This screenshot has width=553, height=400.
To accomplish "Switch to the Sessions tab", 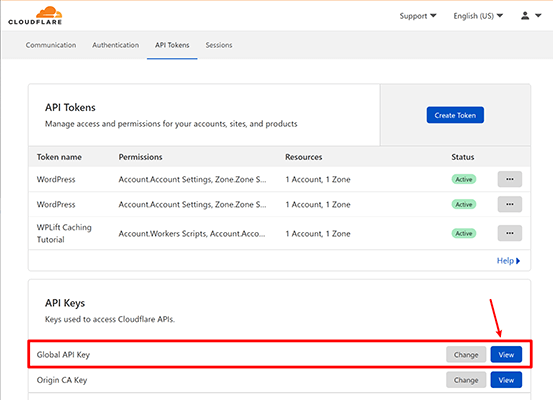I will tap(219, 45).
